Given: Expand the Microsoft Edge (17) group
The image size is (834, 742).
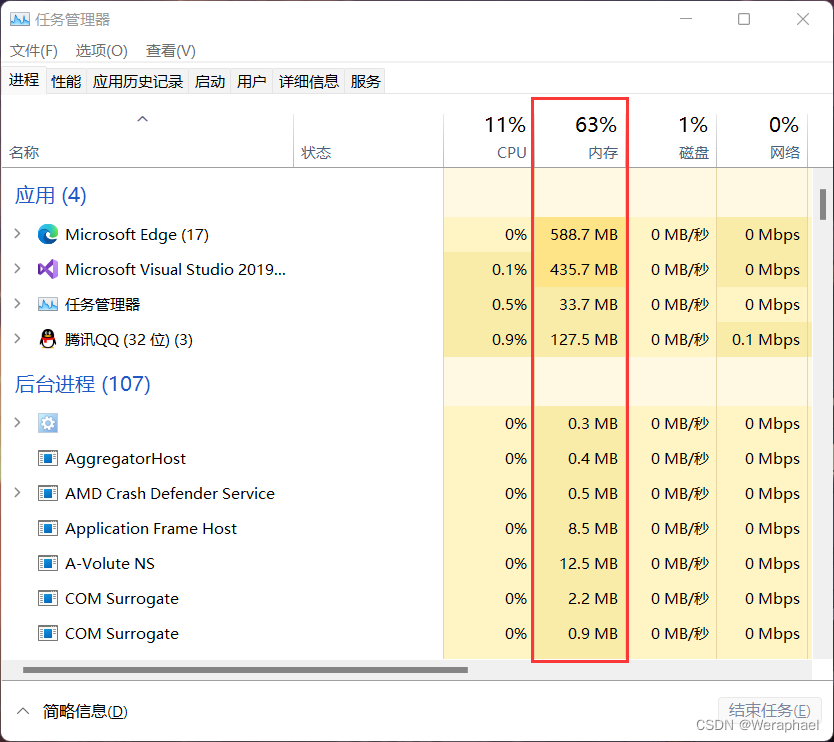Looking at the screenshot, I should pos(18,234).
